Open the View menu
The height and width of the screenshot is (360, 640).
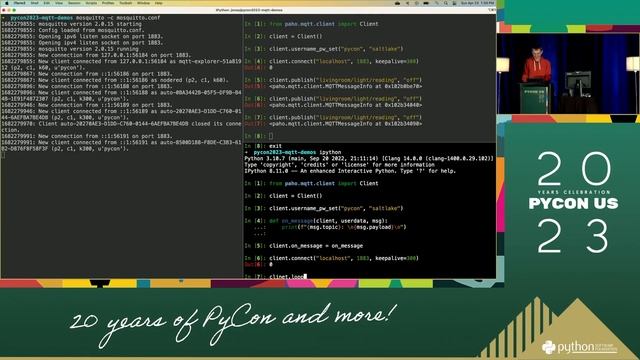coord(59,3)
